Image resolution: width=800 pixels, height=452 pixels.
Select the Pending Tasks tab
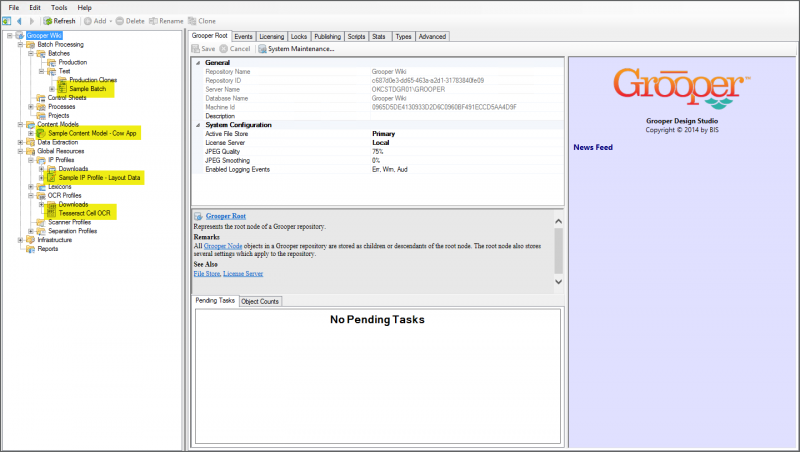click(215, 300)
